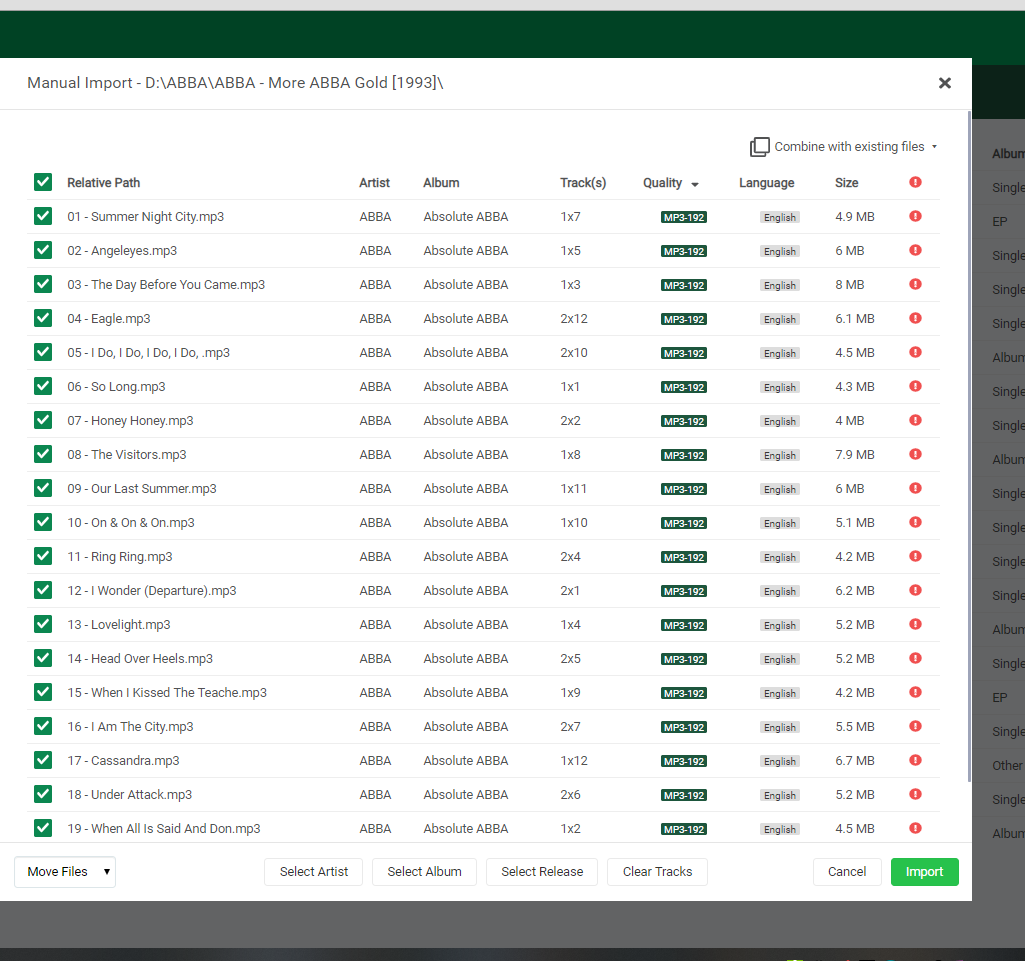
Task: Uncheck 04 - Eagle.mp3 checkbox
Action: [43, 318]
